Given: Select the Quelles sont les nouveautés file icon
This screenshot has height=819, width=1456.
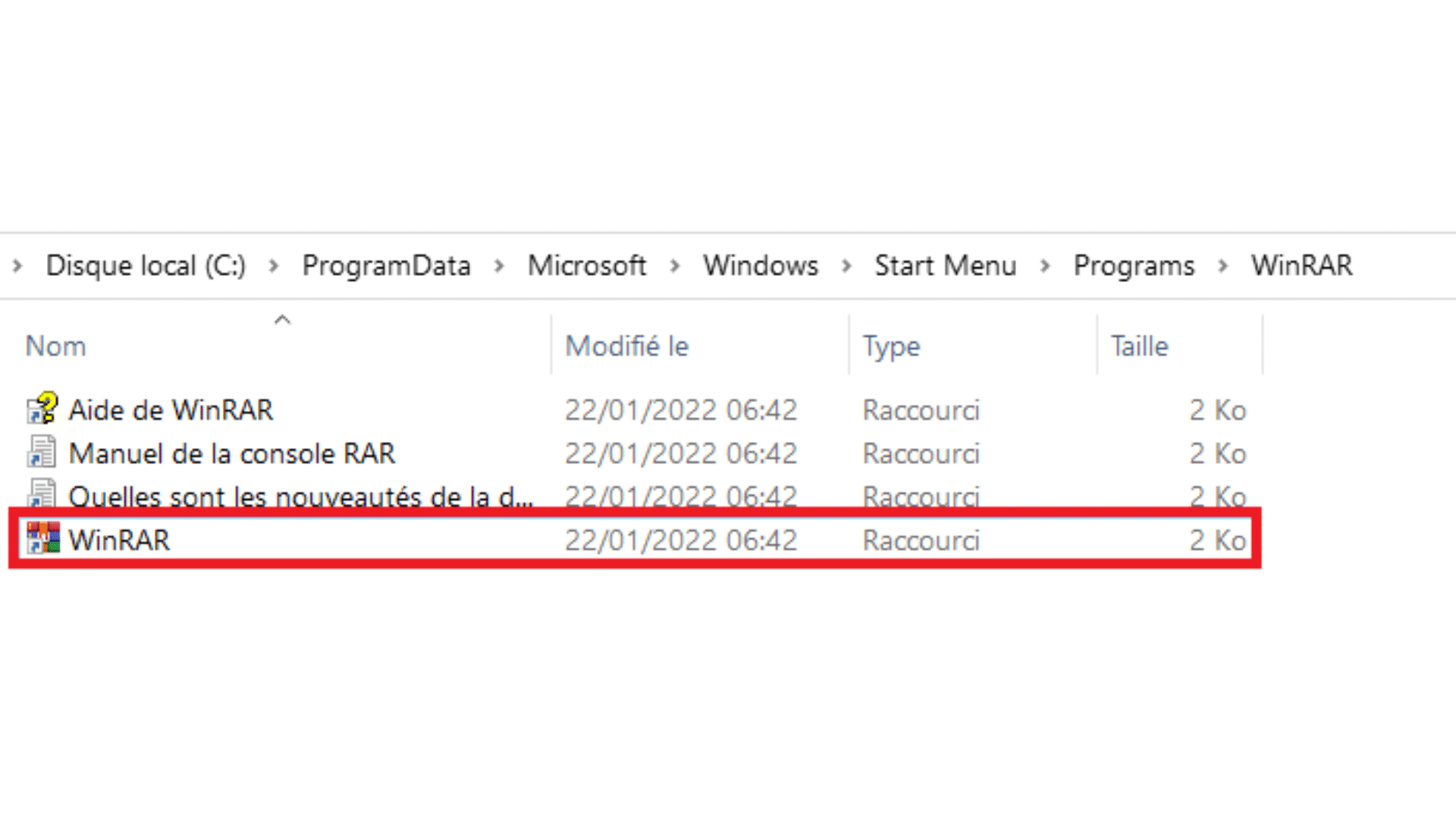Looking at the screenshot, I should [x=42, y=493].
